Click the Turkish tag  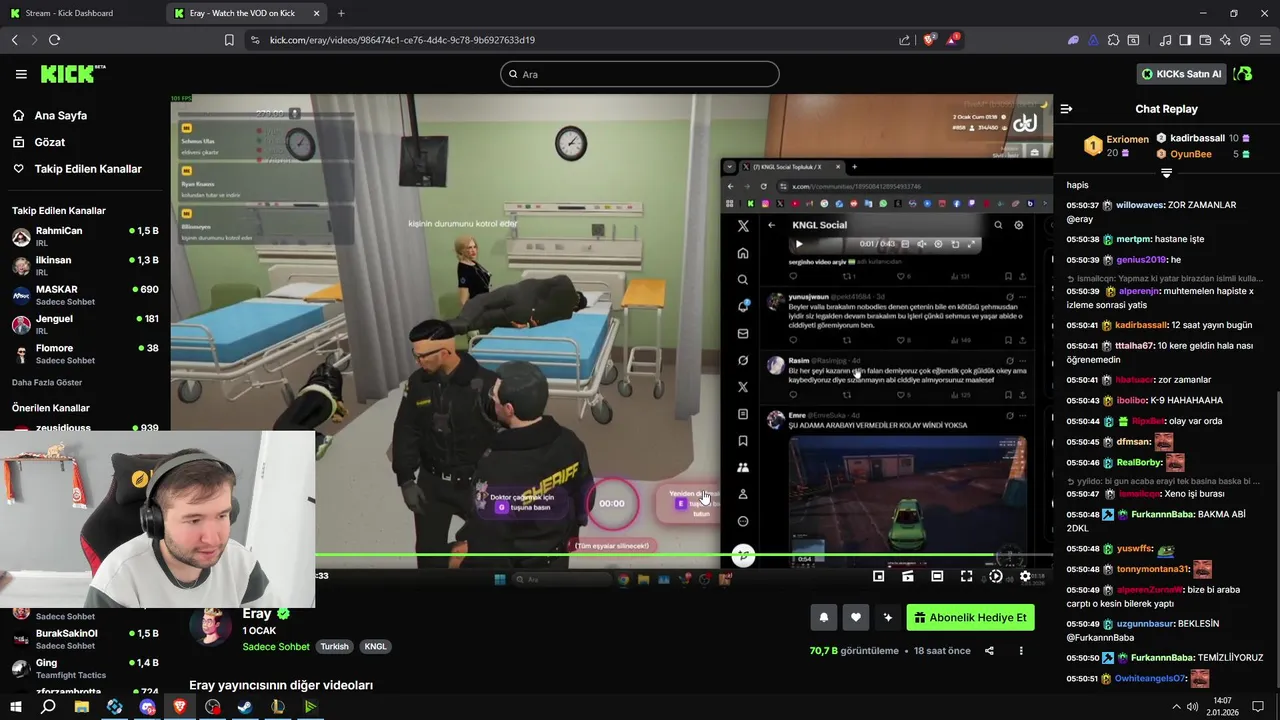pyautogui.click(x=334, y=647)
